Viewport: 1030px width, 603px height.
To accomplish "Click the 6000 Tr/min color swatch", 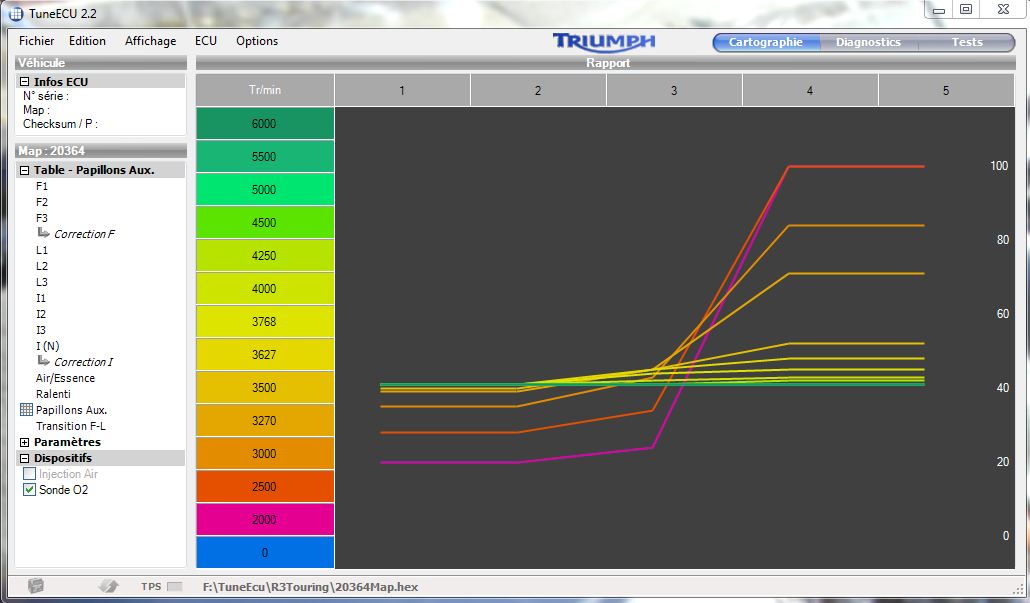I will tap(265, 123).
